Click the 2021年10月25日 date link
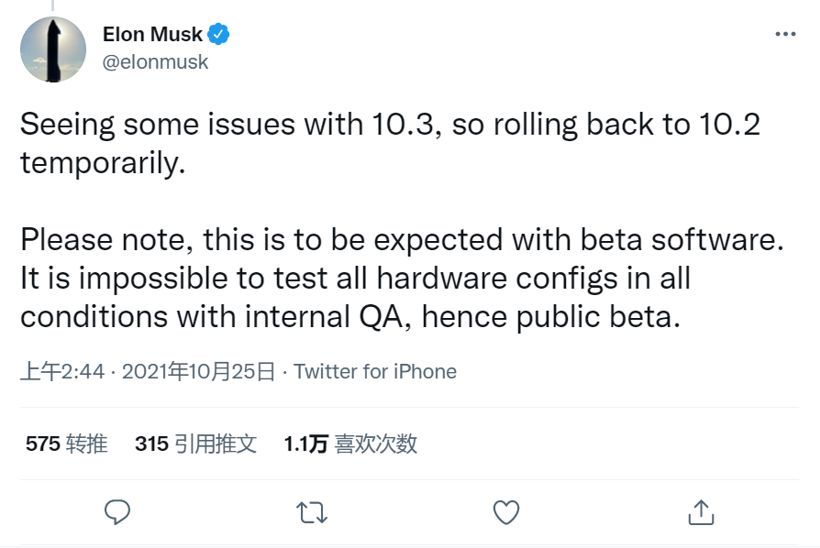The width and height of the screenshot is (820, 548). 197,372
